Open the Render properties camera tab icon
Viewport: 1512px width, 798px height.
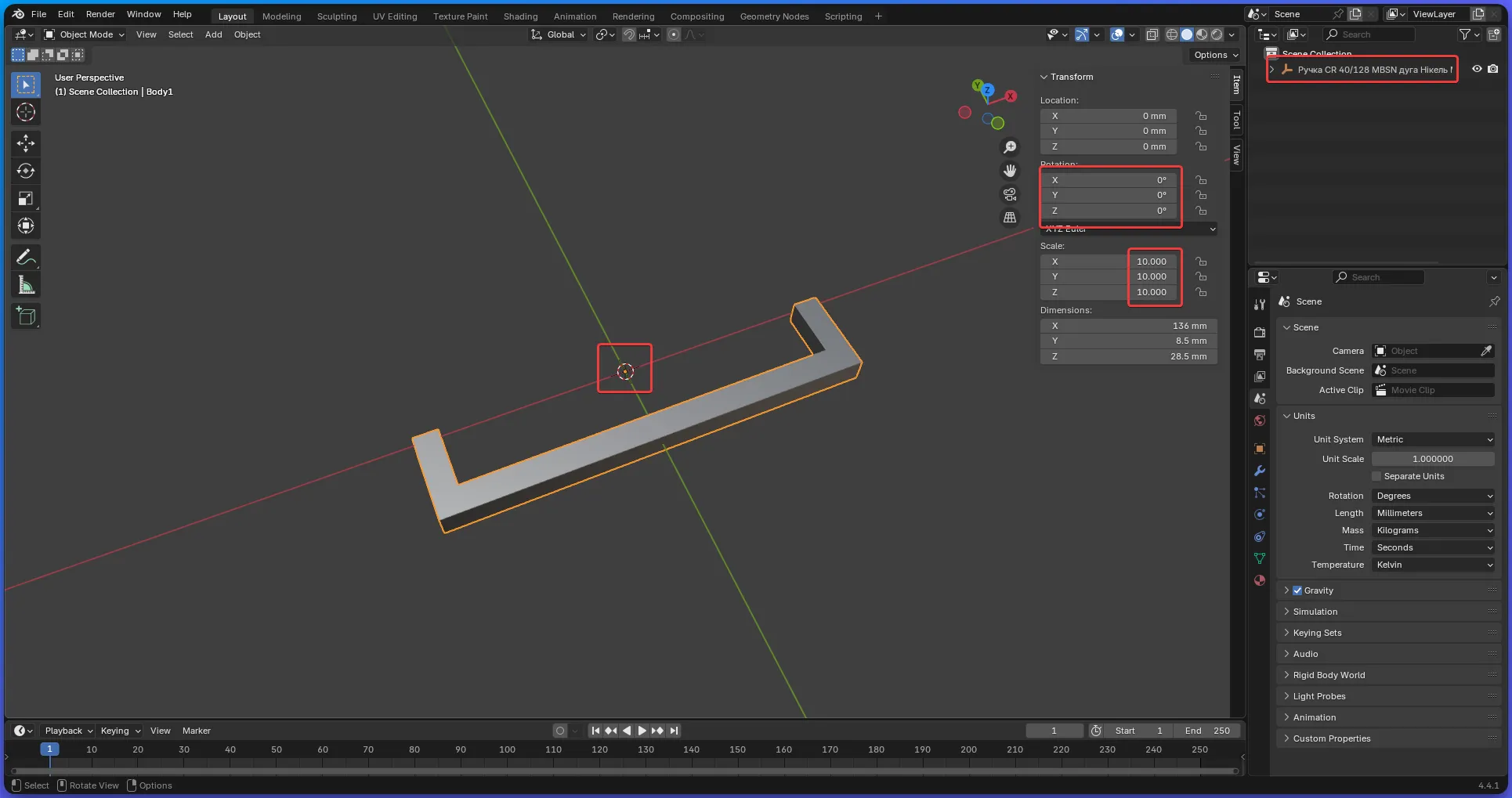point(1260,333)
